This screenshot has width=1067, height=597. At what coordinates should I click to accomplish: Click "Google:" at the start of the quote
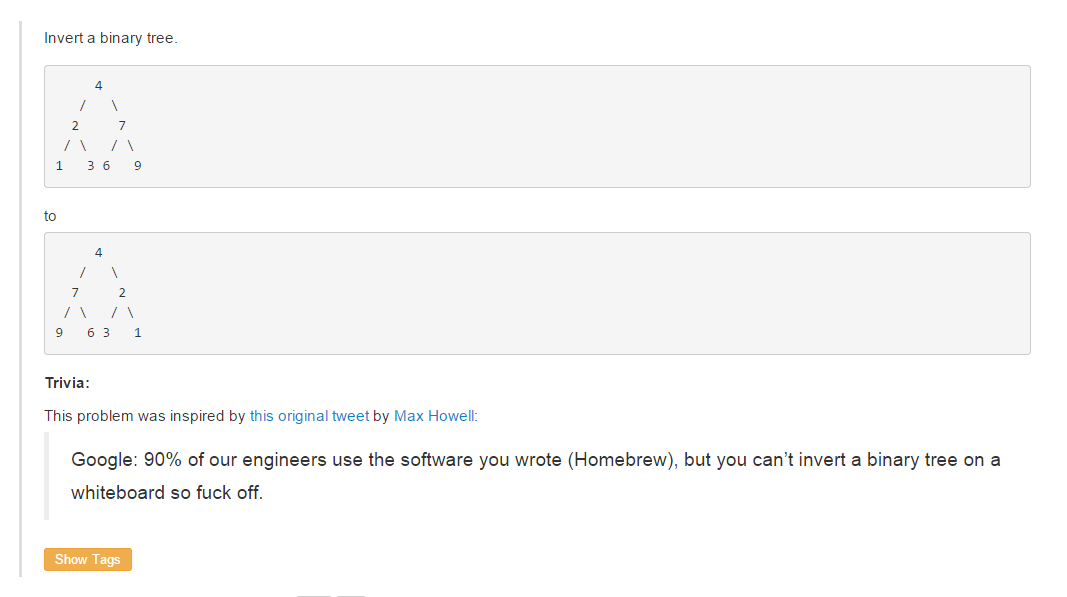pyautogui.click(x=104, y=460)
